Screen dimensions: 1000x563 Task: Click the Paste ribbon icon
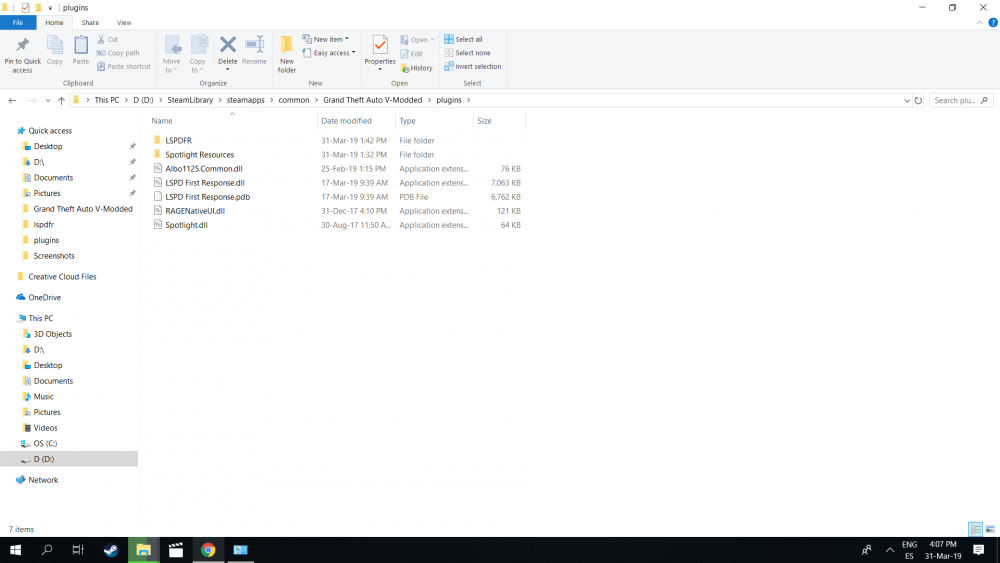[80, 45]
